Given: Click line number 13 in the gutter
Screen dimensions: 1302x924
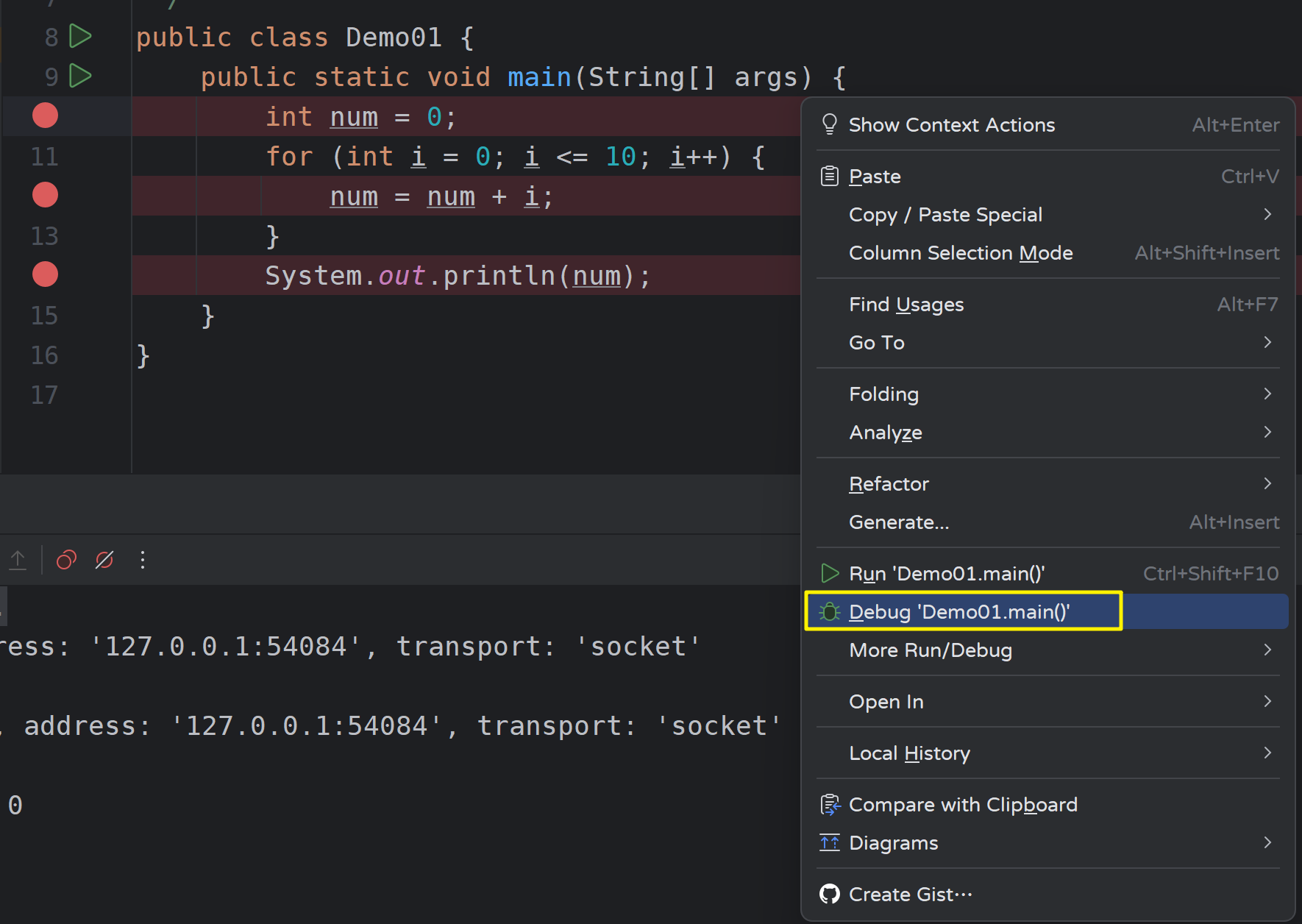Looking at the screenshot, I should point(44,236).
